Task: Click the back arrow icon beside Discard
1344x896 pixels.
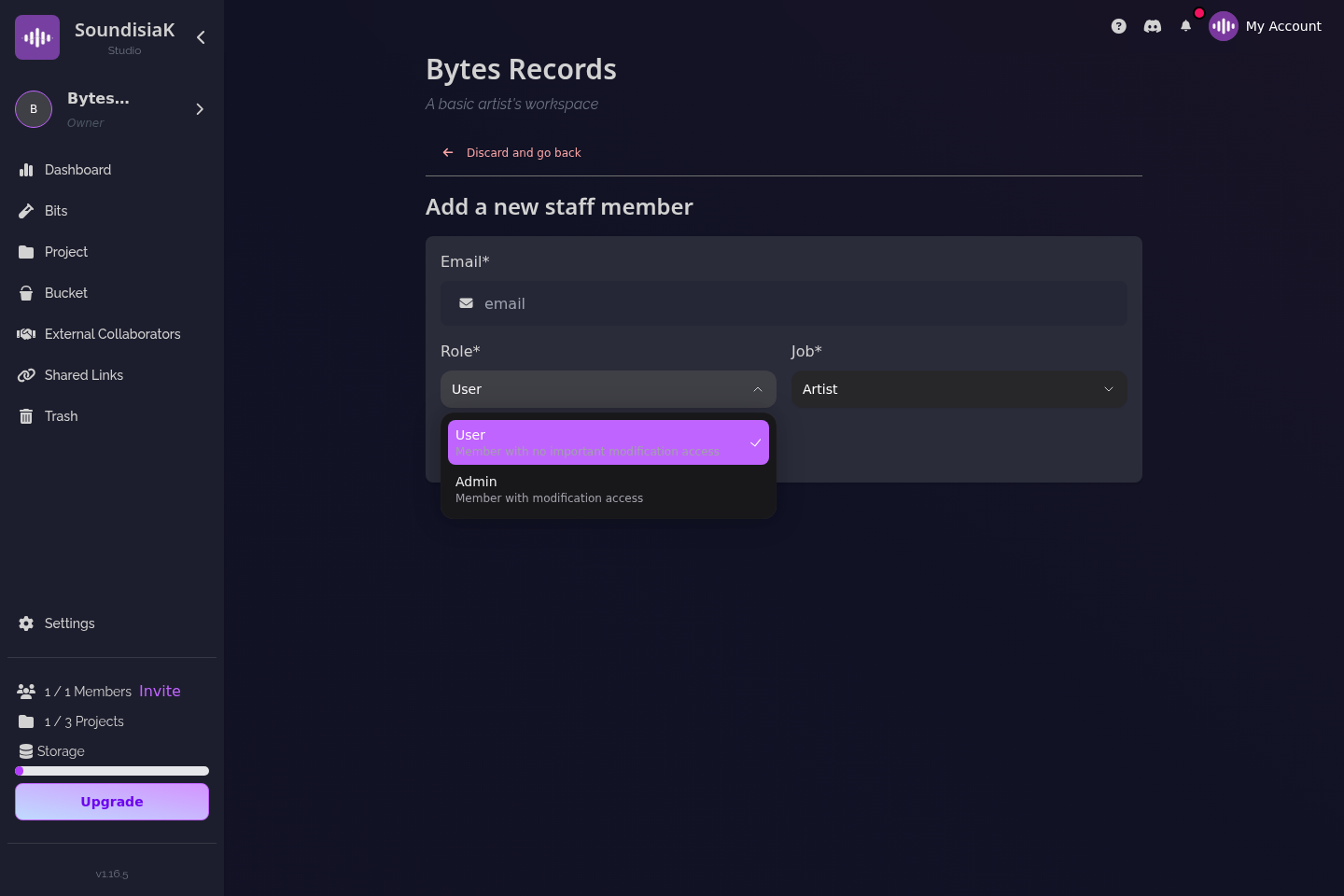Action: tap(448, 152)
